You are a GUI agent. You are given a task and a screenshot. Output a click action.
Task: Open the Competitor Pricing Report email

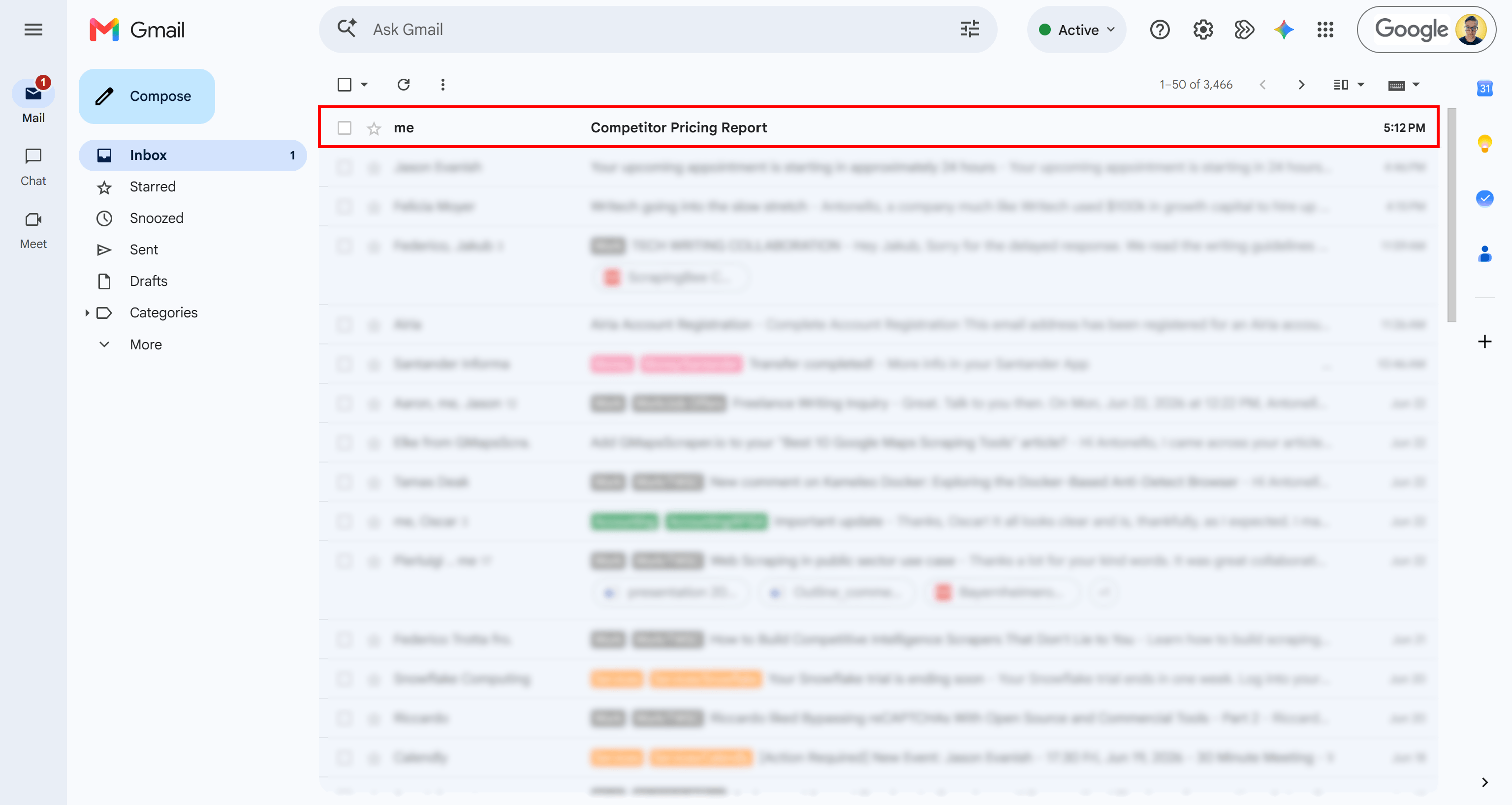(878, 127)
